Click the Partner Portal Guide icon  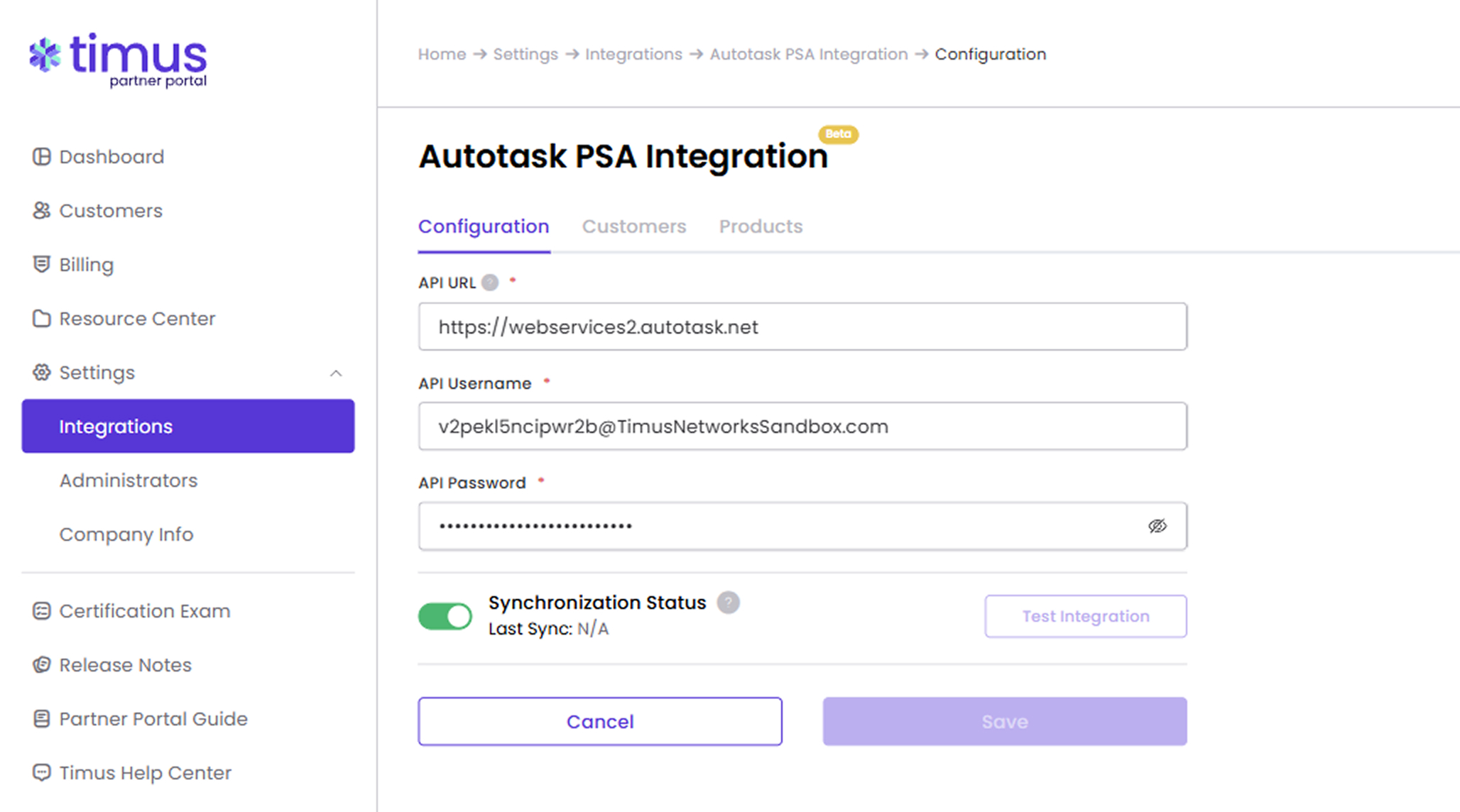(x=42, y=719)
